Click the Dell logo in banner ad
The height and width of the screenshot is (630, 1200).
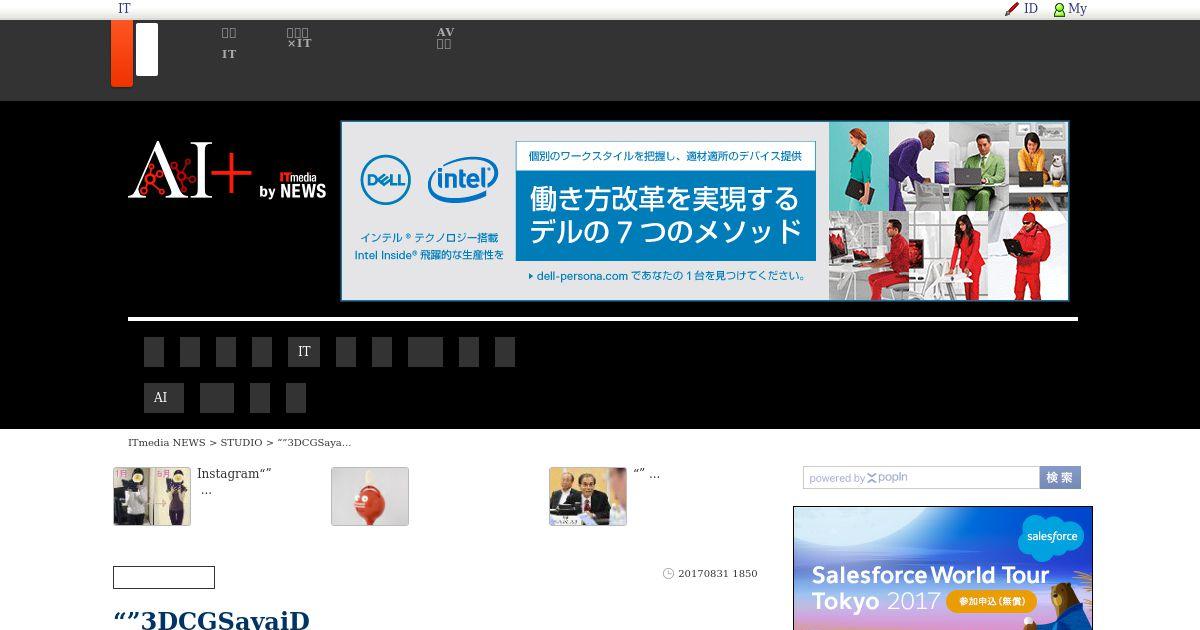coord(386,180)
